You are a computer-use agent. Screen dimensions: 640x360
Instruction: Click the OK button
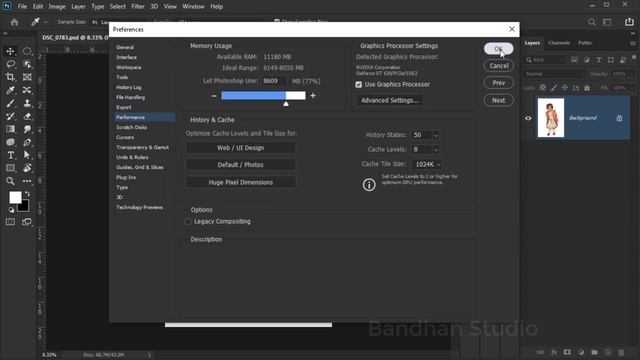point(498,49)
